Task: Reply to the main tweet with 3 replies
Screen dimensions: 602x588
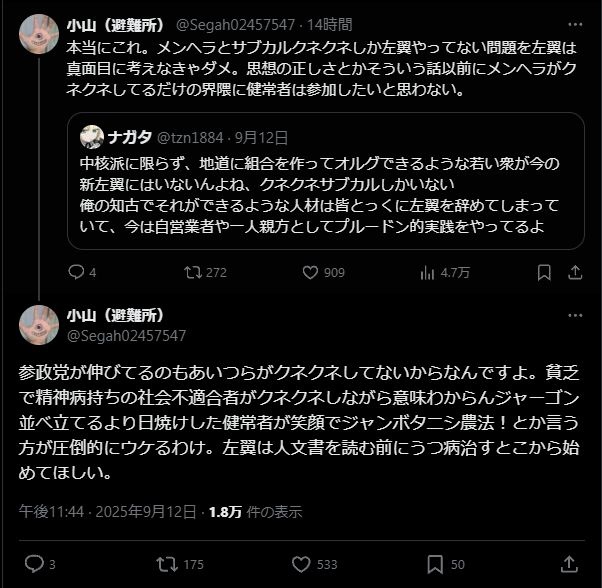Action: click(33, 564)
